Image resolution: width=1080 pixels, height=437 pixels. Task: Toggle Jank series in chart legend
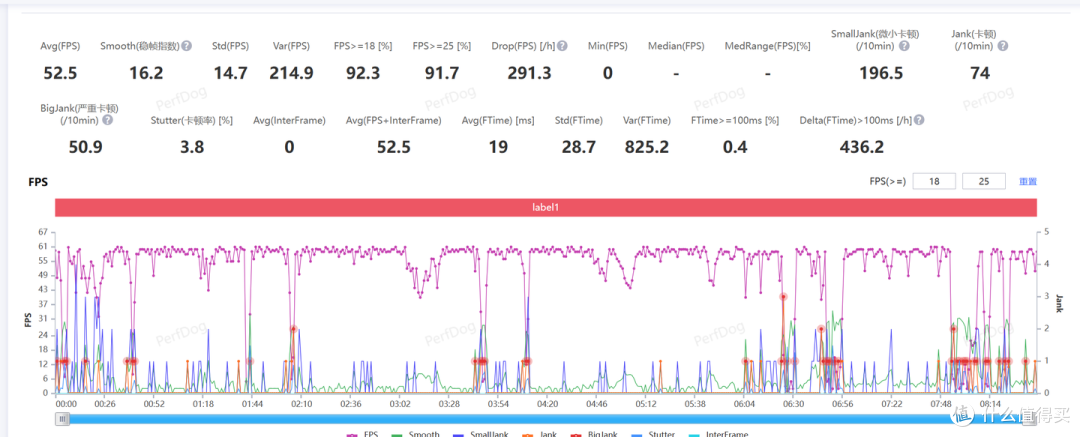539,434
